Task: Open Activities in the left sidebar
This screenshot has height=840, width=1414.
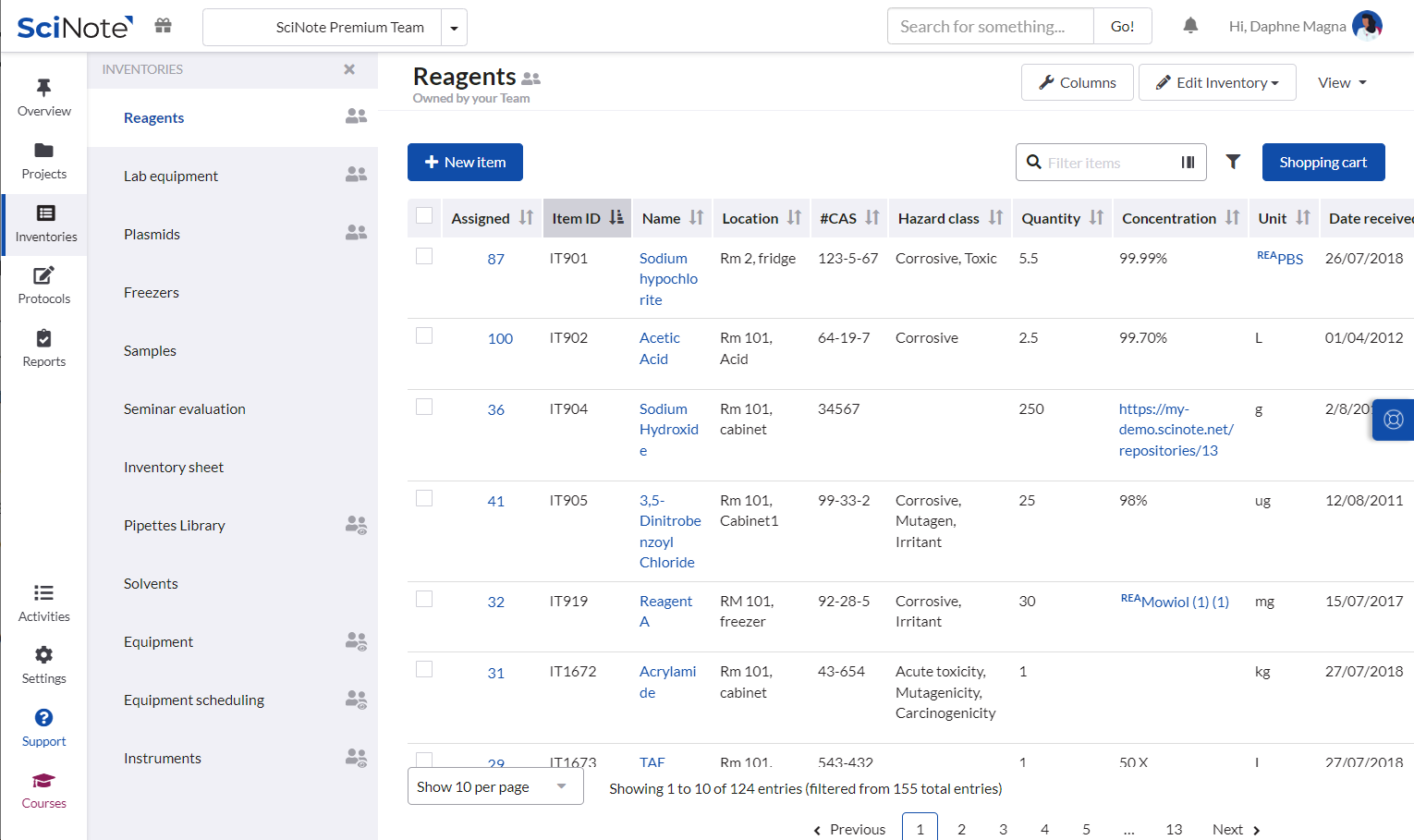Action: coord(44,603)
